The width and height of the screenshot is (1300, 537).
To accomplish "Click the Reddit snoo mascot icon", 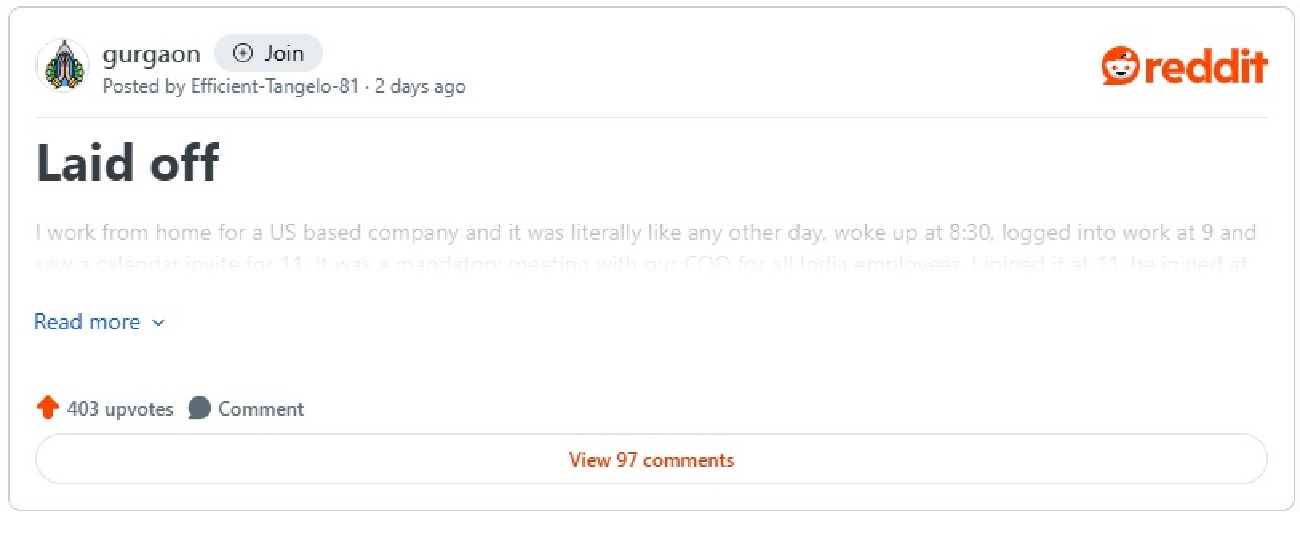I will coord(1120,67).
